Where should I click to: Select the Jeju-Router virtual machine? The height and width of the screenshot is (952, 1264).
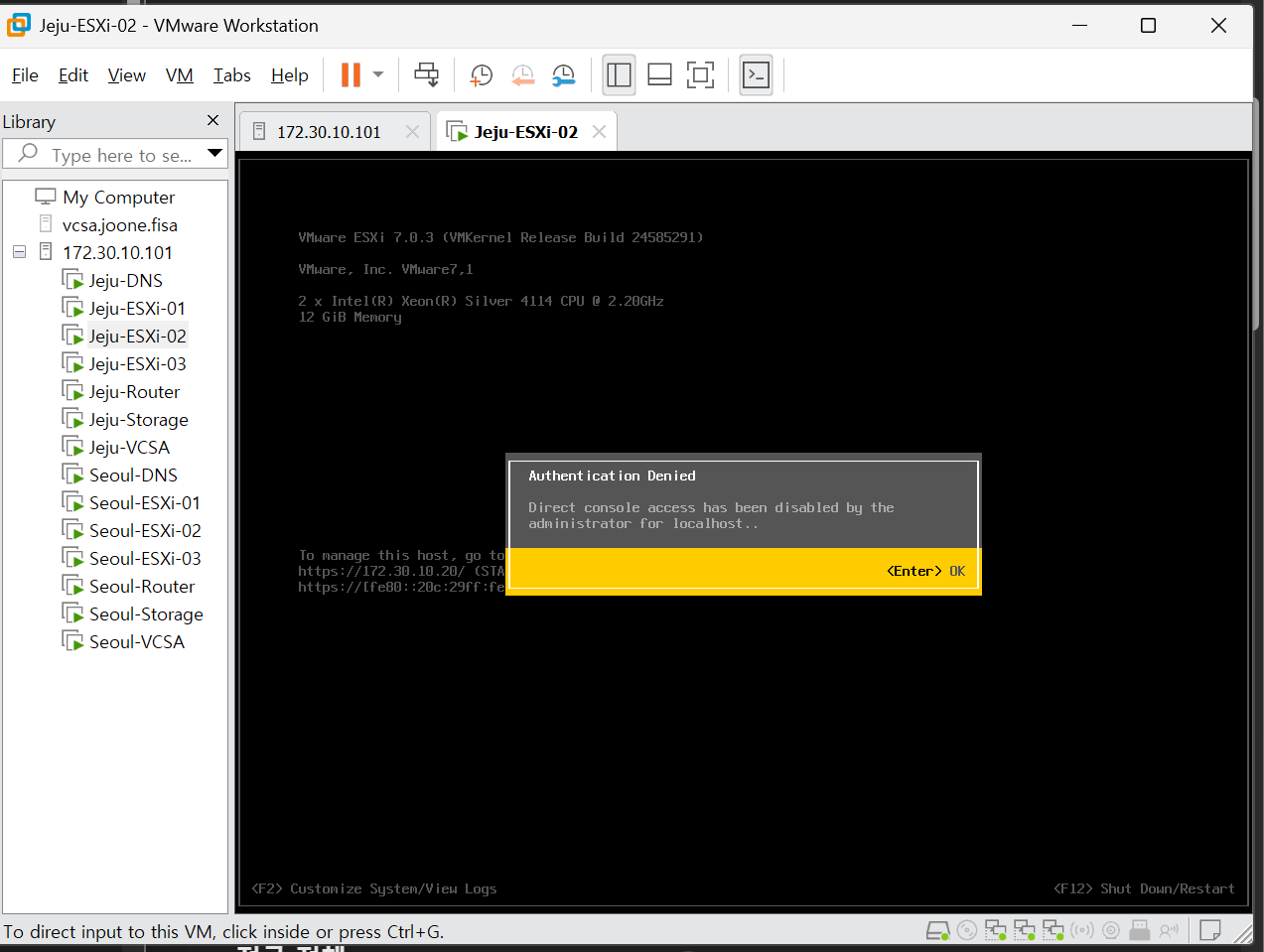point(134,392)
